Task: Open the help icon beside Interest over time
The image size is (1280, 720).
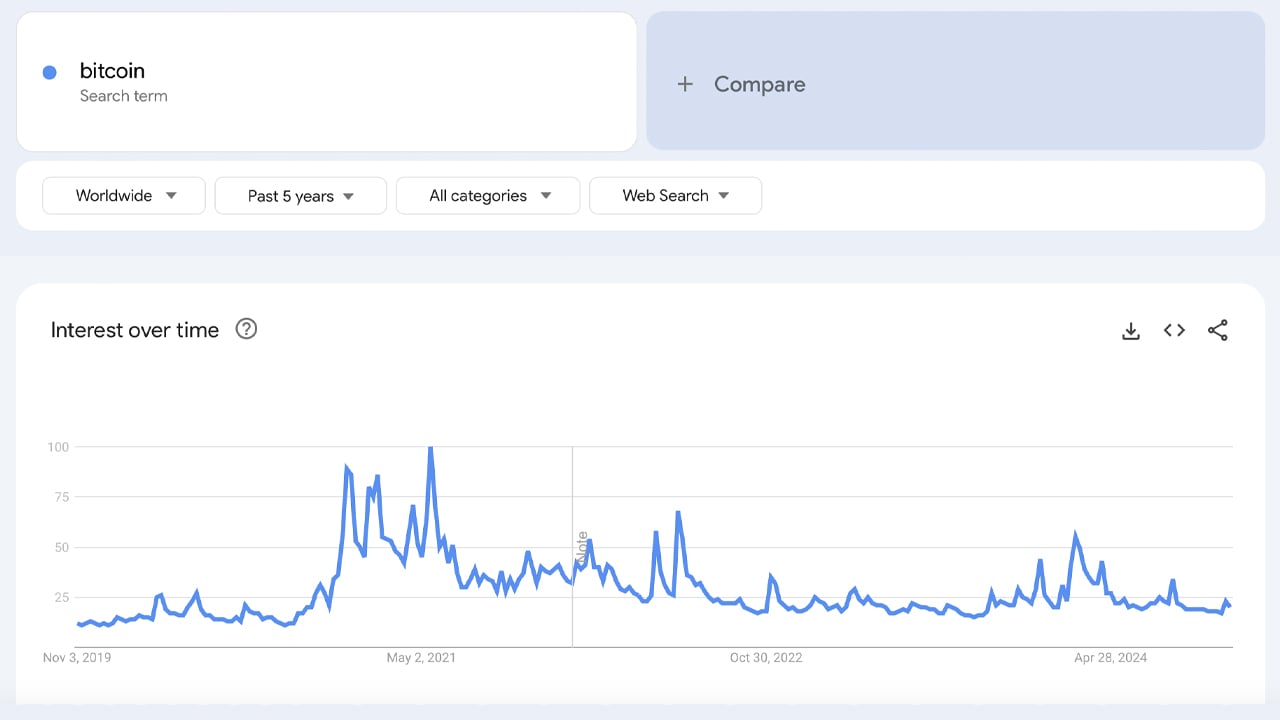Action: pyautogui.click(x=246, y=329)
